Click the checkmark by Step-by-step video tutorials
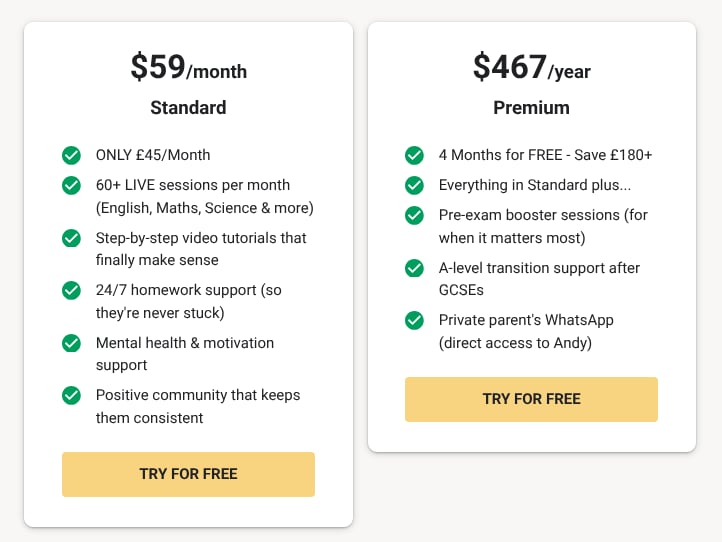This screenshot has width=722, height=542. click(x=71, y=238)
